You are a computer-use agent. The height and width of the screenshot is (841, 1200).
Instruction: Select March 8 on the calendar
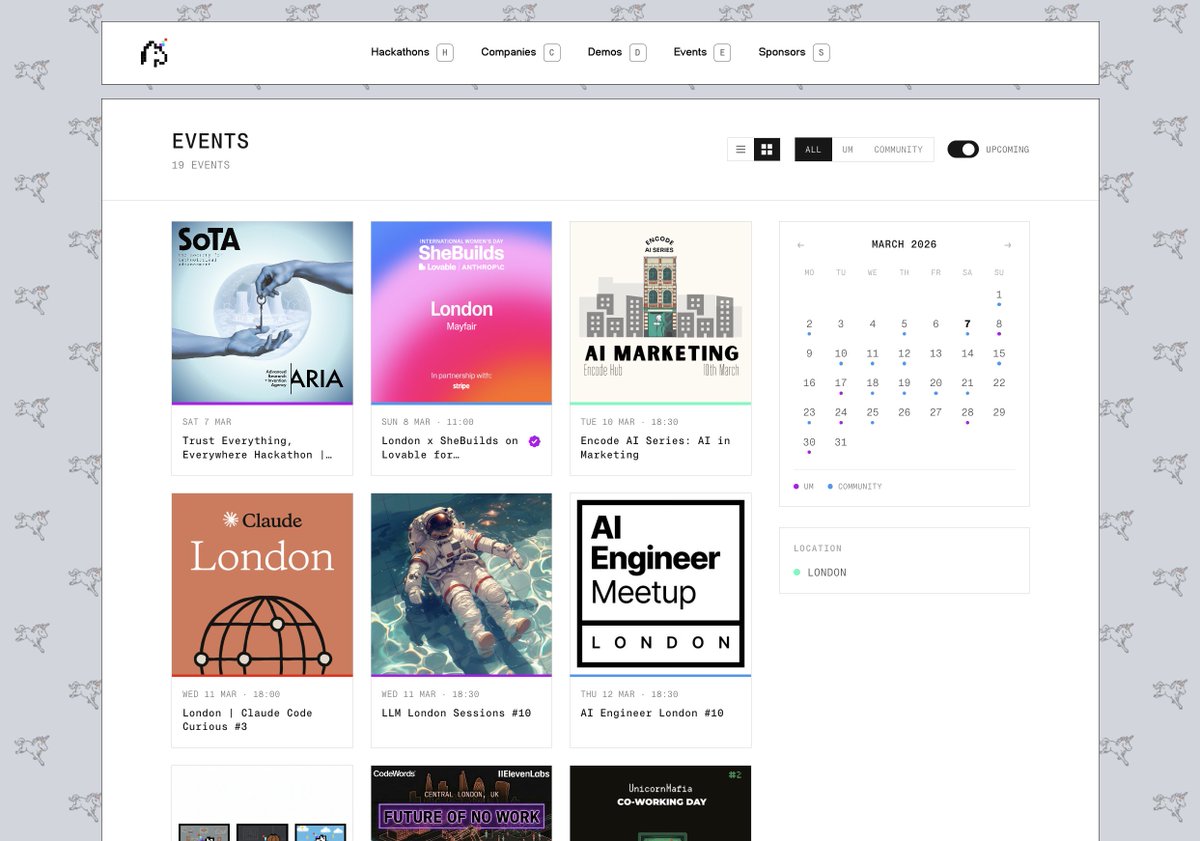tap(999, 324)
